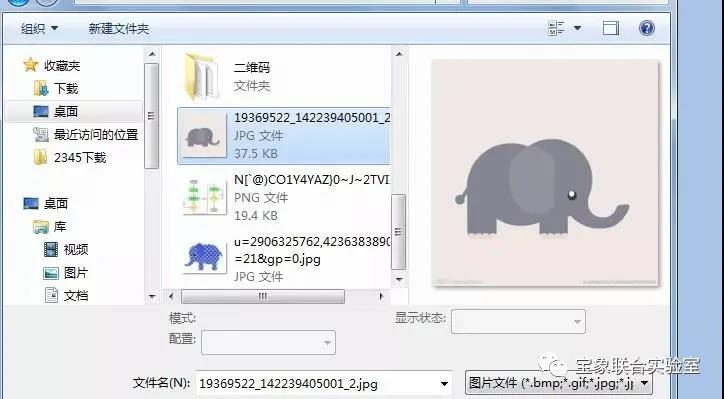Select the blue elephant JPG file
Image resolution: width=724 pixels, height=399 pixels.
284,259
